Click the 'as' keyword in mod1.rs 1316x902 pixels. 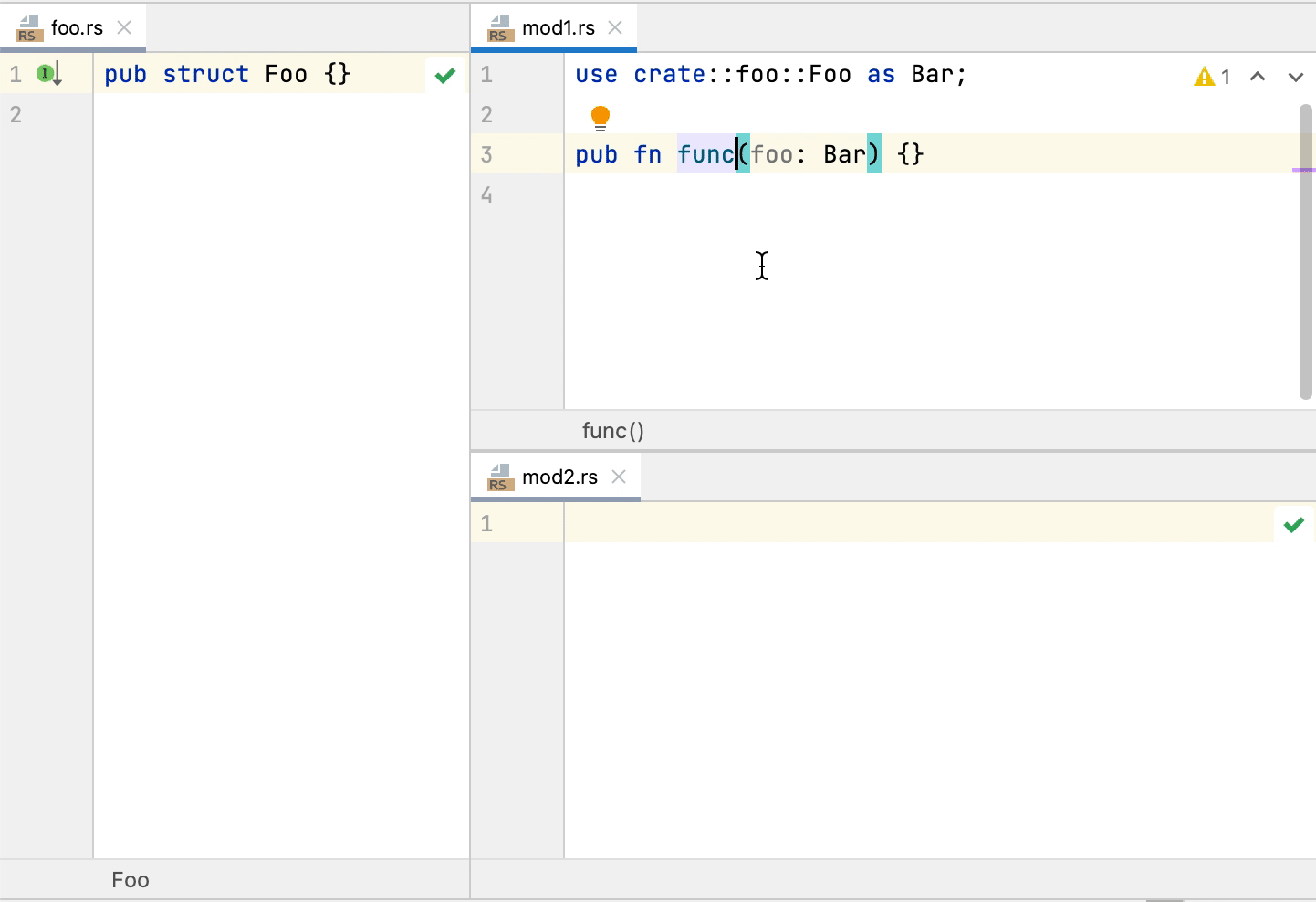tap(881, 74)
